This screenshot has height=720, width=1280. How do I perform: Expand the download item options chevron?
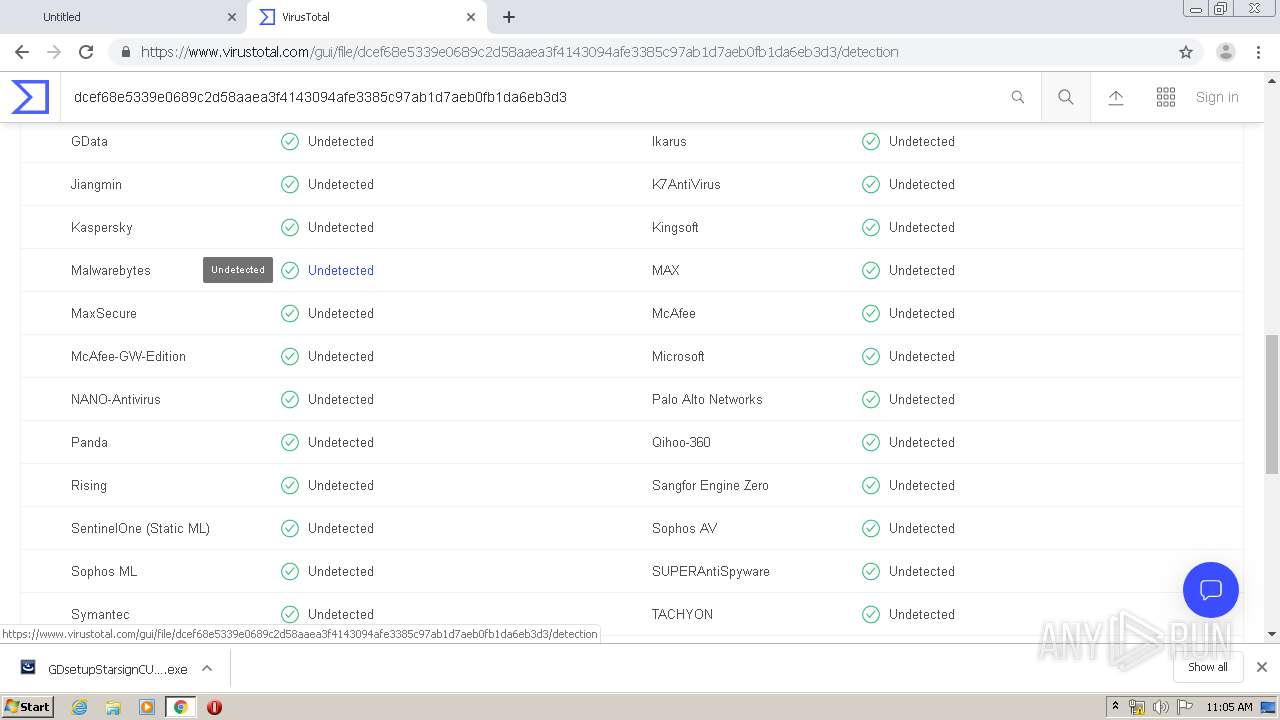click(x=207, y=668)
